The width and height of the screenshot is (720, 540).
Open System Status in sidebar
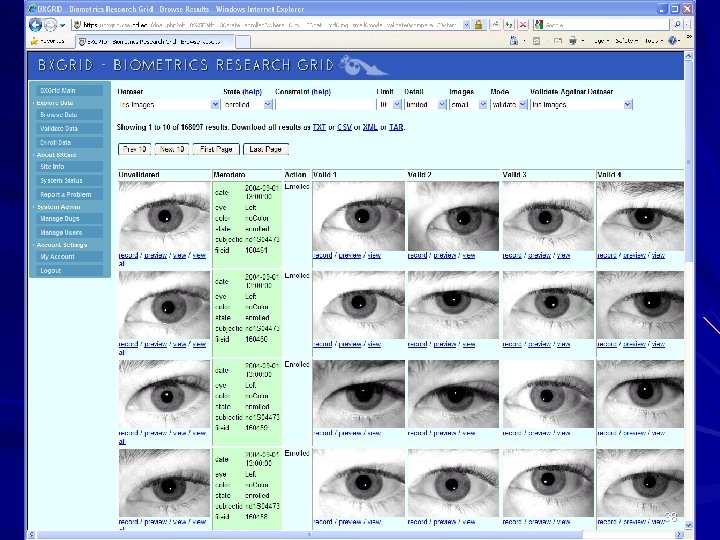pyautogui.click(x=69, y=180)
